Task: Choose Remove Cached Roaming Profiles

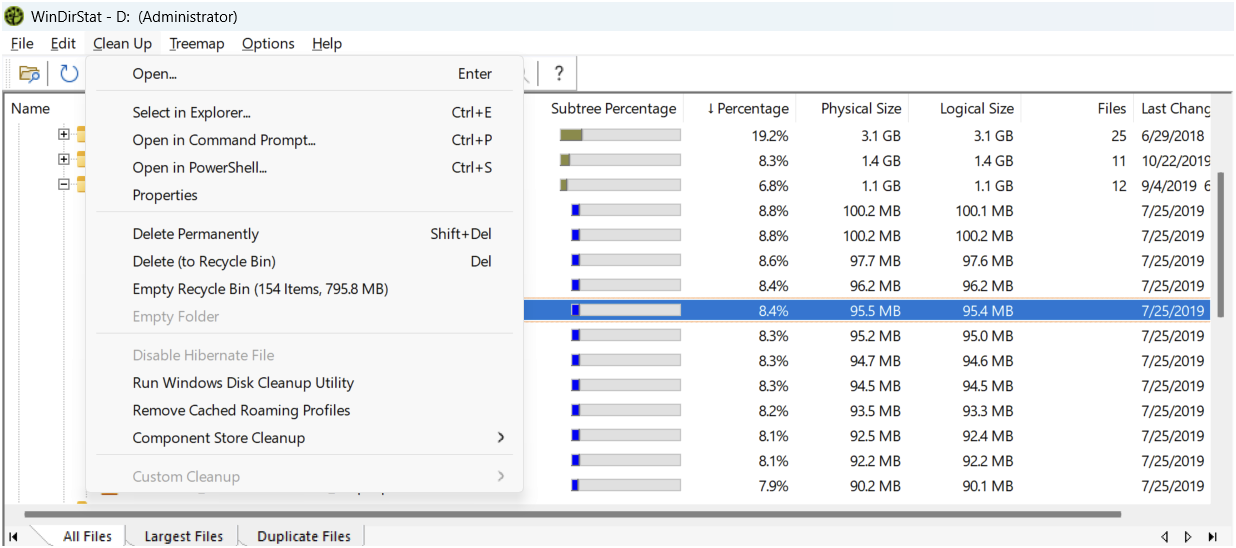Action: coord(304,410)
